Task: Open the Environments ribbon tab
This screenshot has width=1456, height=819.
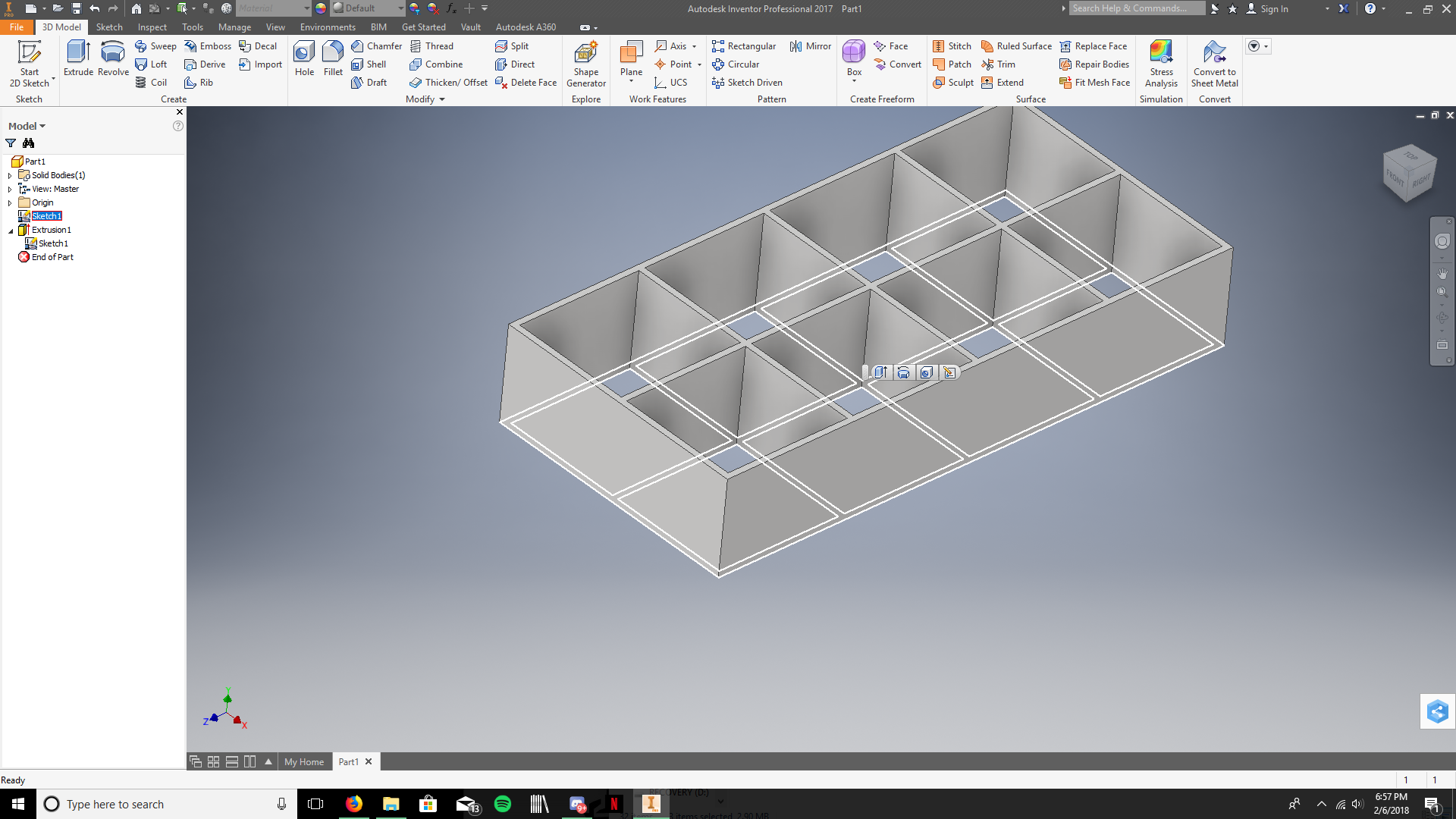Action: coord(328,27)
